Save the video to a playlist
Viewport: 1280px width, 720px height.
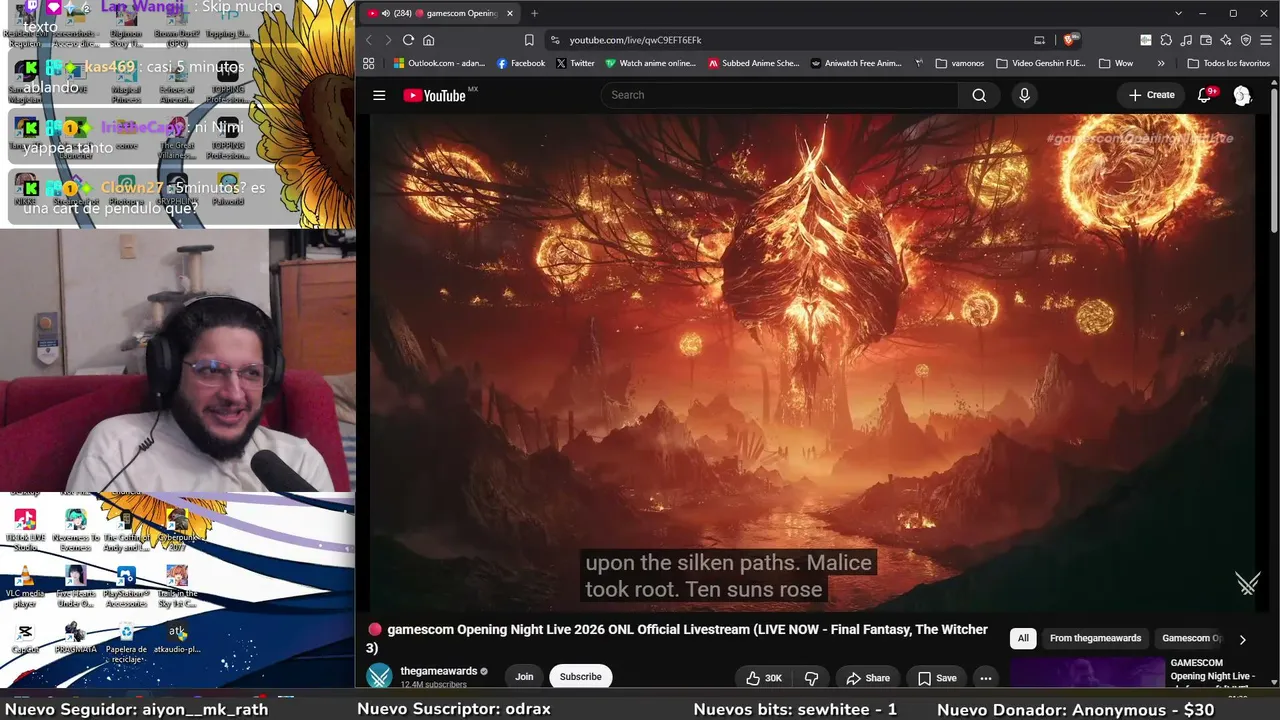pyautogui.click(x=936, y=678)
